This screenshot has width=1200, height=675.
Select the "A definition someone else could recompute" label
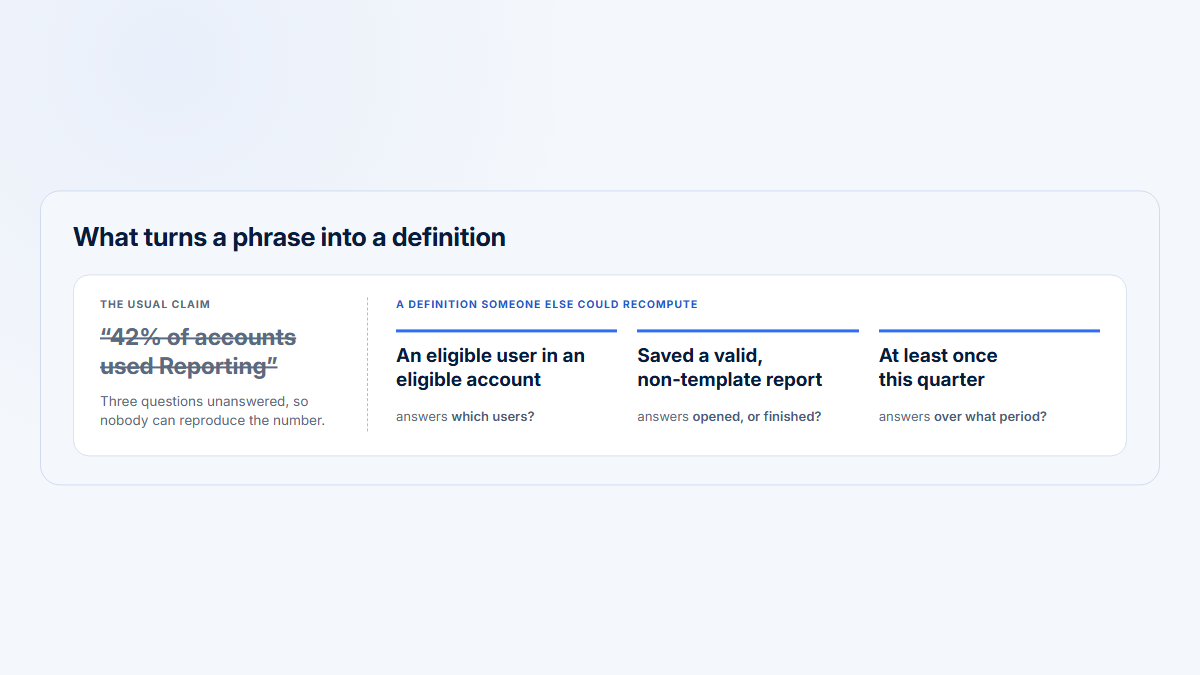[547, 304]
